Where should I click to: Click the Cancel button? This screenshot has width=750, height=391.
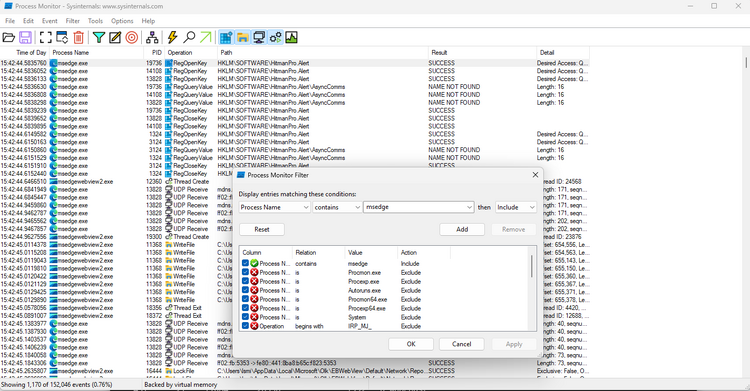click(462, 344)
